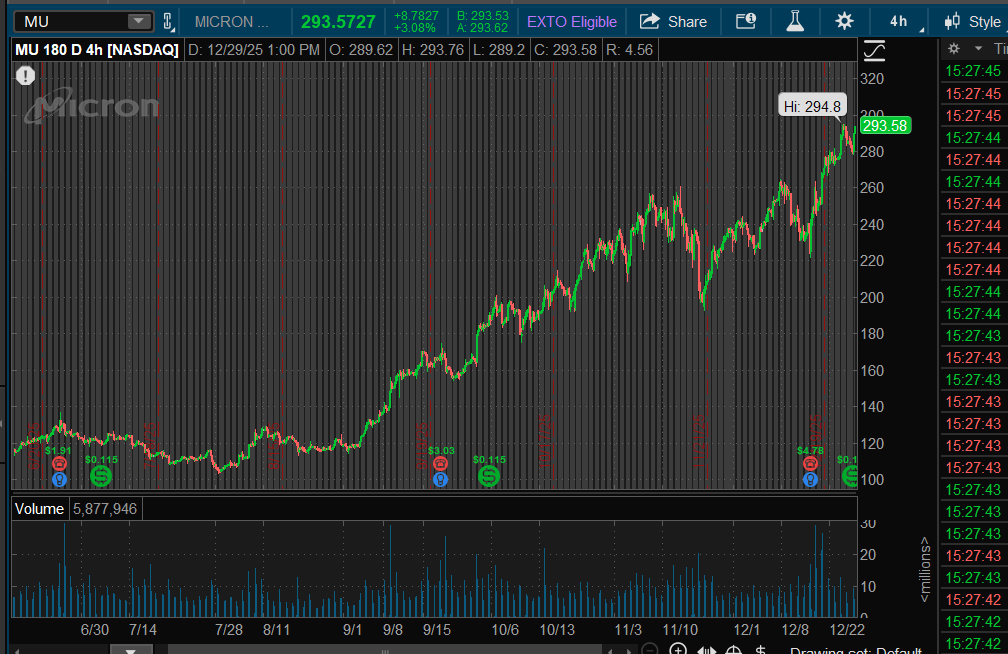The width and height of the screenshot is (1008, 654).
Task: Click the red earnings phone icon under $4.78
Action: click(810, 464)
